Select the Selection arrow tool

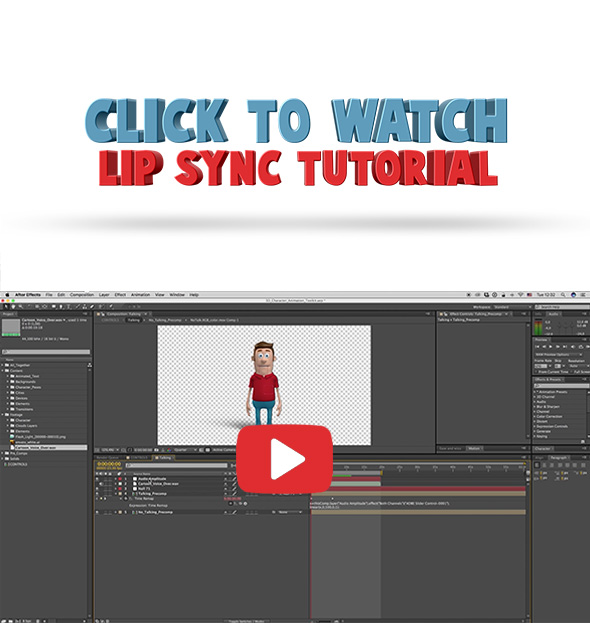click(6, 307)
